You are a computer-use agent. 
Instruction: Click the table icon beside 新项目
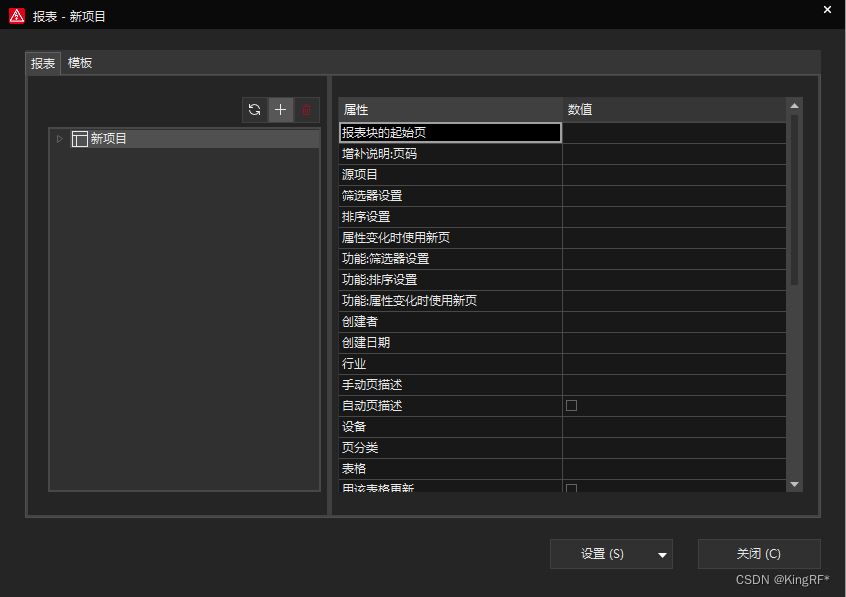(80, 139)
